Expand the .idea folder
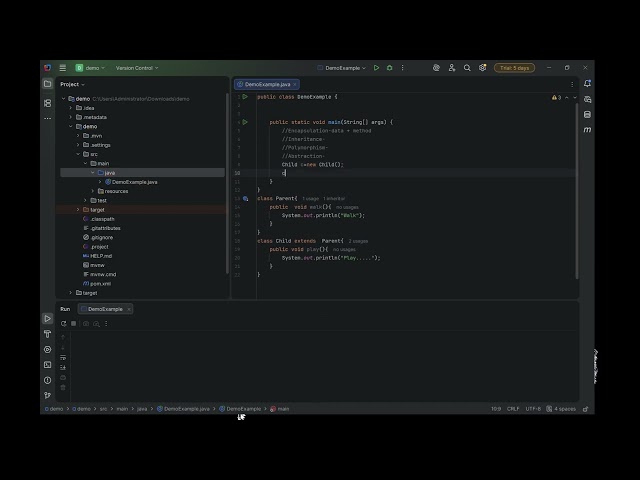 point(71,108)
